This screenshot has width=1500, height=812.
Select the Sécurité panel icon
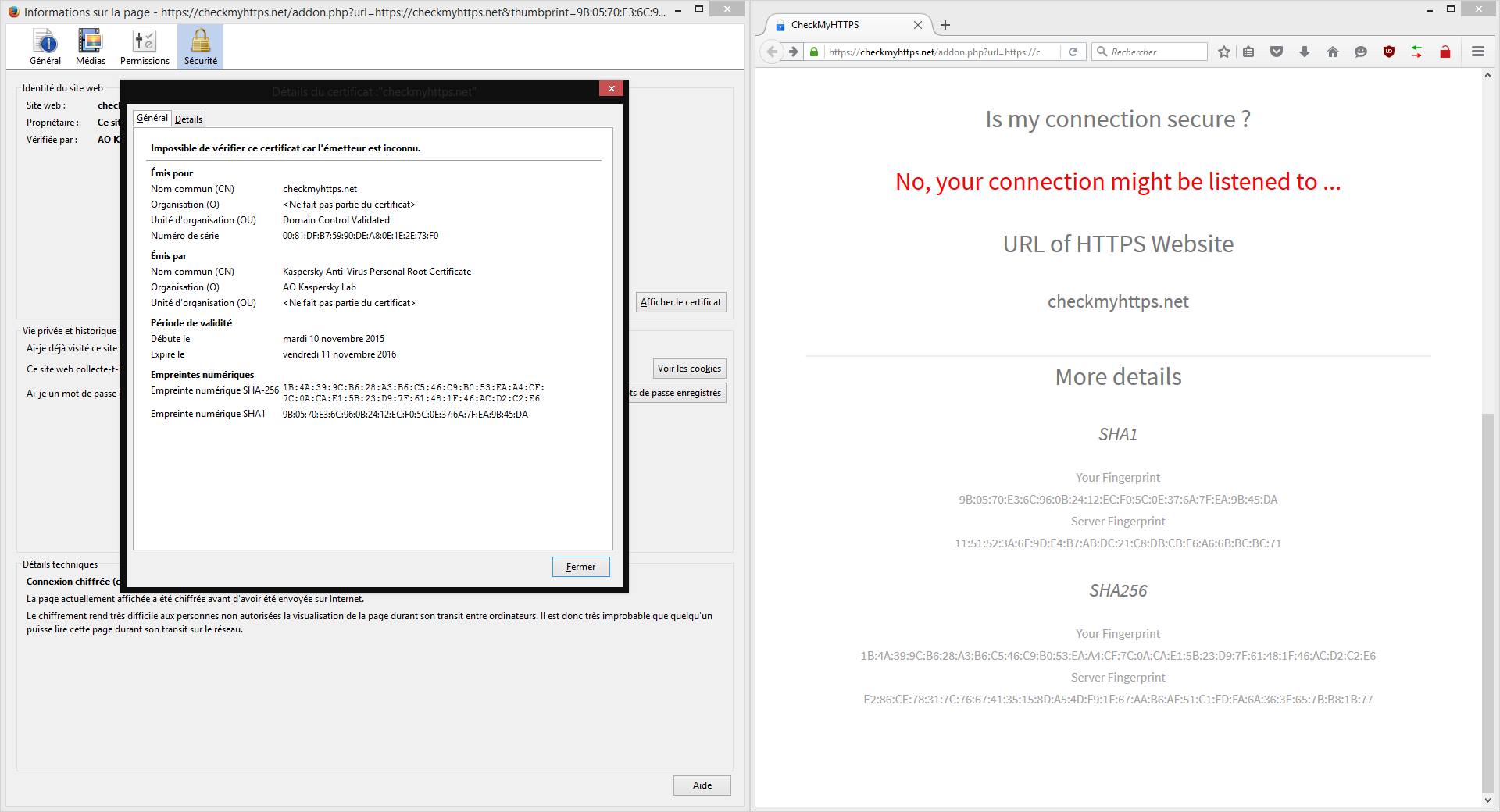click(x=201, y=47)
